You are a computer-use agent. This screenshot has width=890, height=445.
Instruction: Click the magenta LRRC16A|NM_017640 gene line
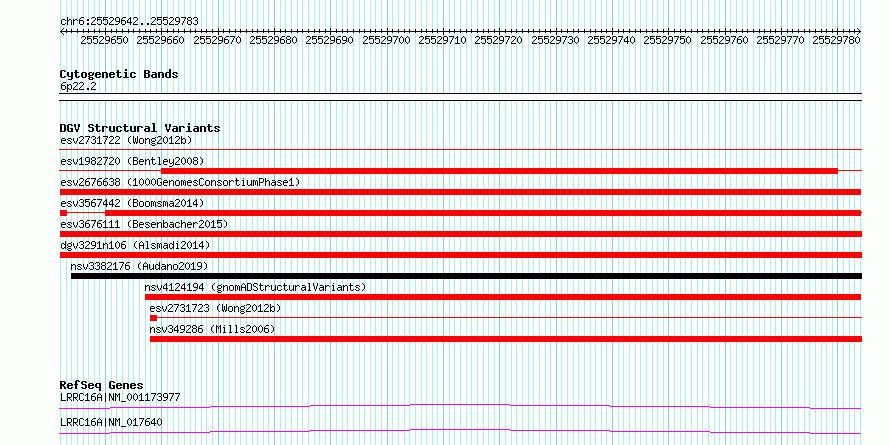coord(460,431)
